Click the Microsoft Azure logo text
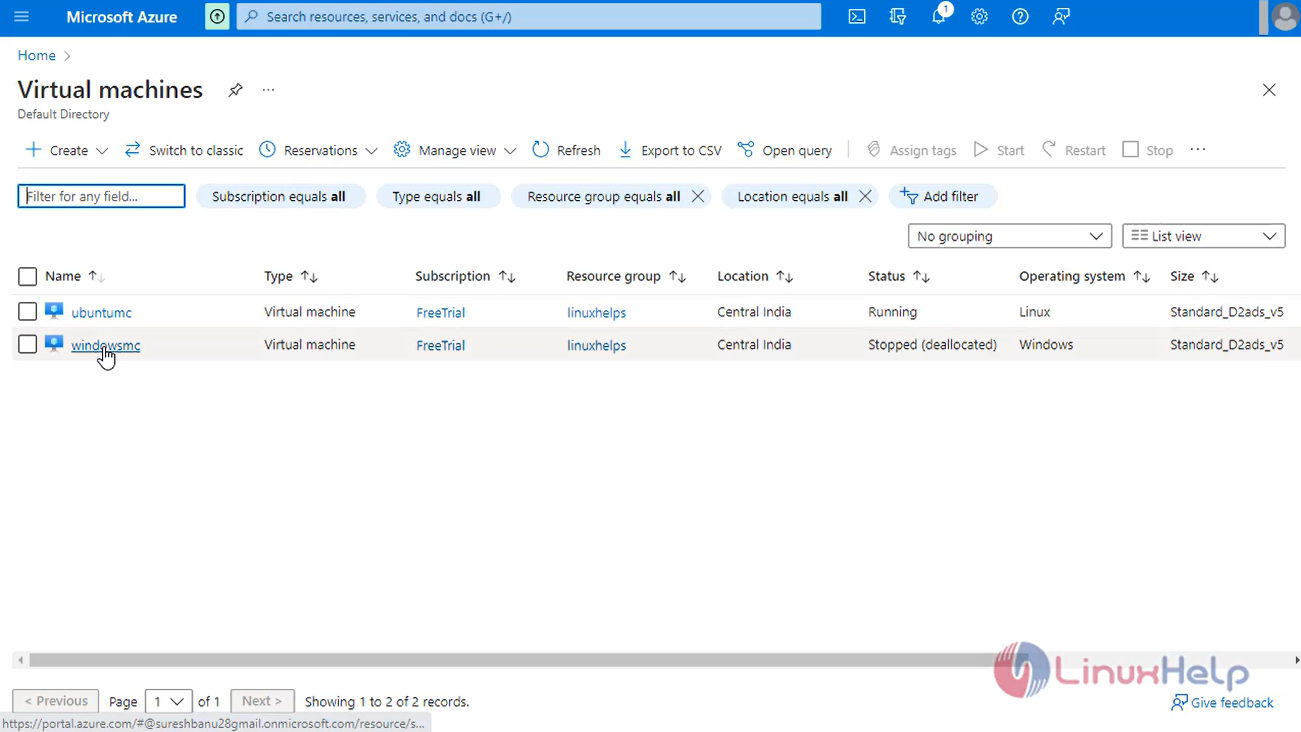The image size is (1301, 732). [x=122, y=17]
